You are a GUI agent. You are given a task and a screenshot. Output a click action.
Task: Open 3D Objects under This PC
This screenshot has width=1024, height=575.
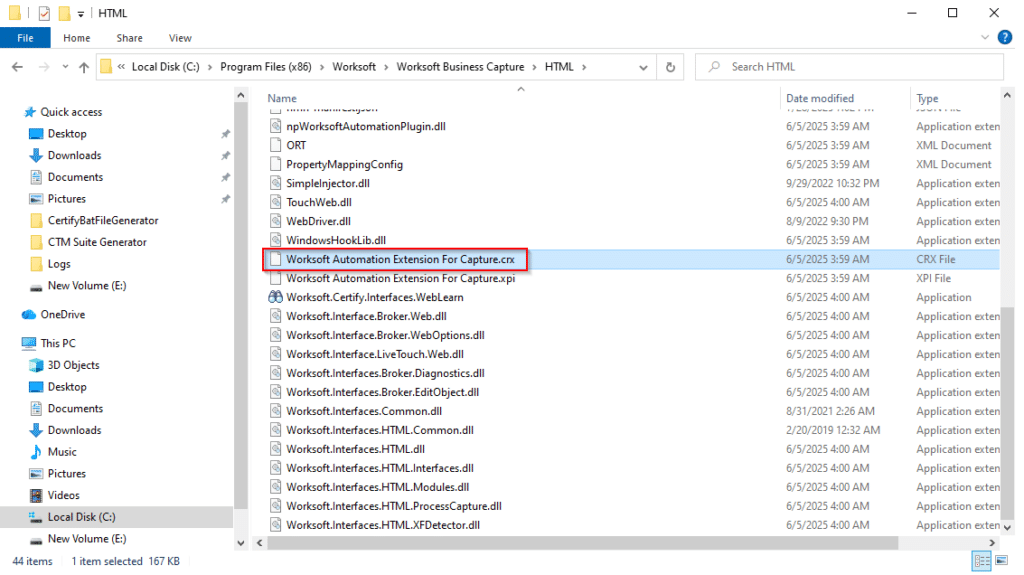pyautogui.click(x=73, y=365)
